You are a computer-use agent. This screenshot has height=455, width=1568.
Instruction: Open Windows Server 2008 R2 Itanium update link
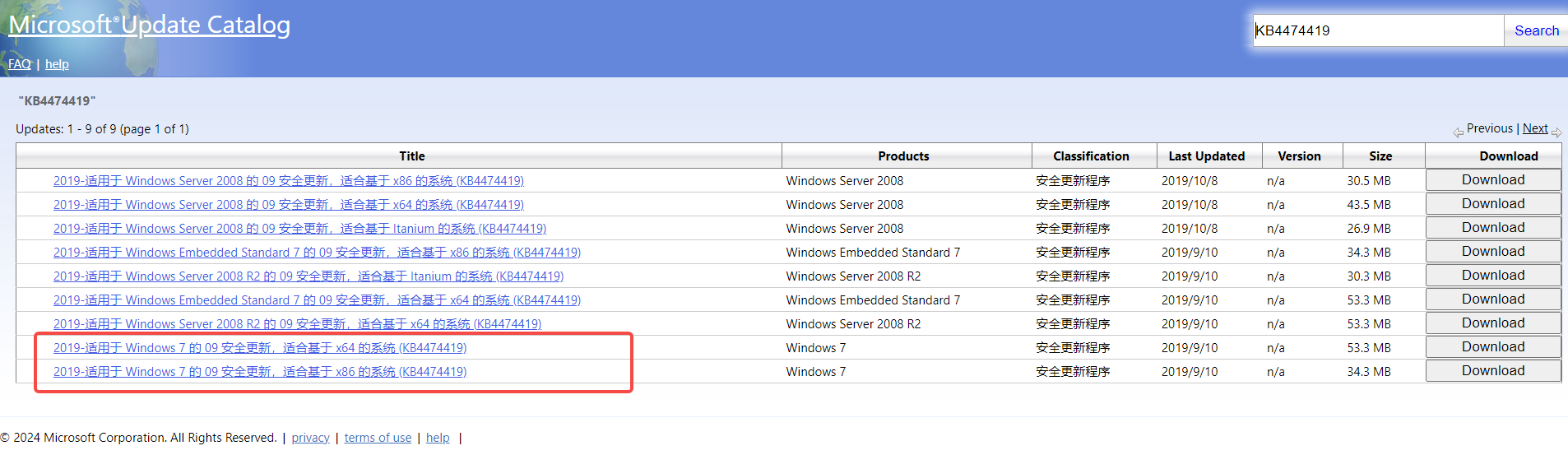(308, 276)
